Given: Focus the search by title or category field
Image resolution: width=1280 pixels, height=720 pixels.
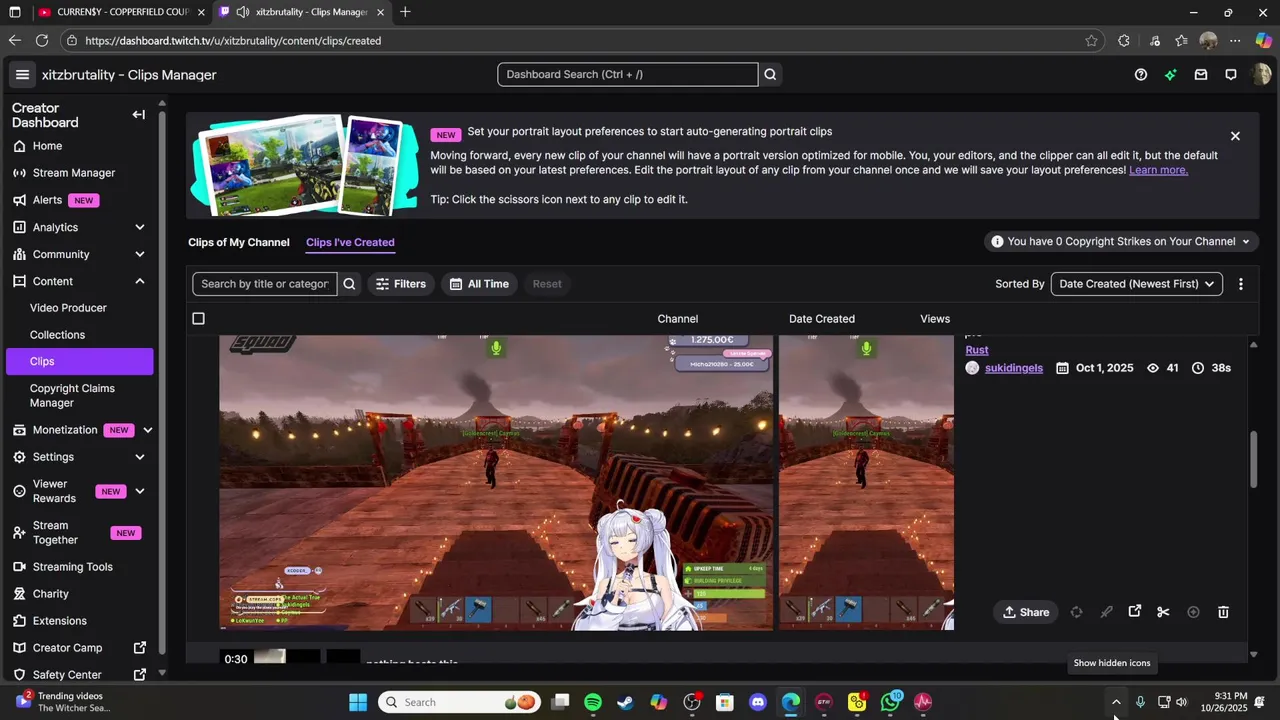Looking at the screenshot, I should pos(264,284).
